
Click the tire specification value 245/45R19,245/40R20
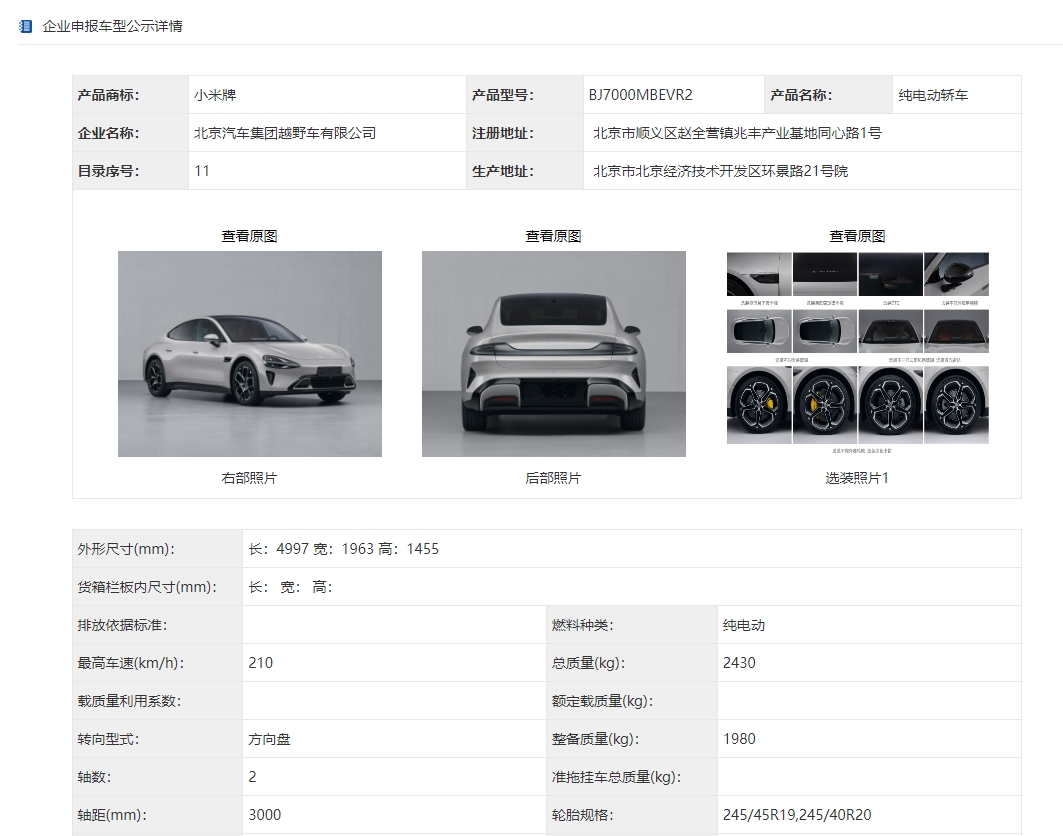(797, 815)
